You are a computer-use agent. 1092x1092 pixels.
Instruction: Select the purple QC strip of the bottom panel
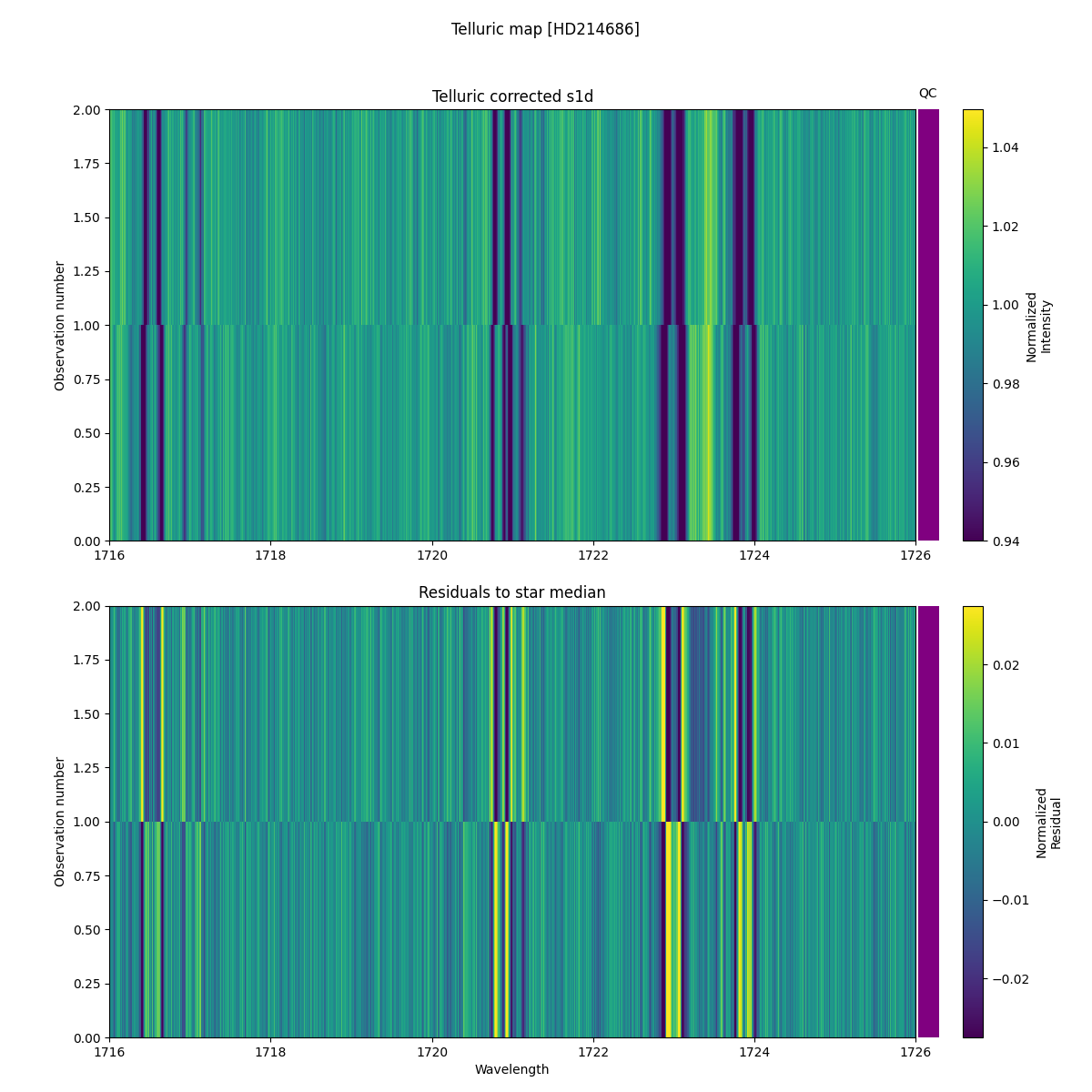(928, 819)
